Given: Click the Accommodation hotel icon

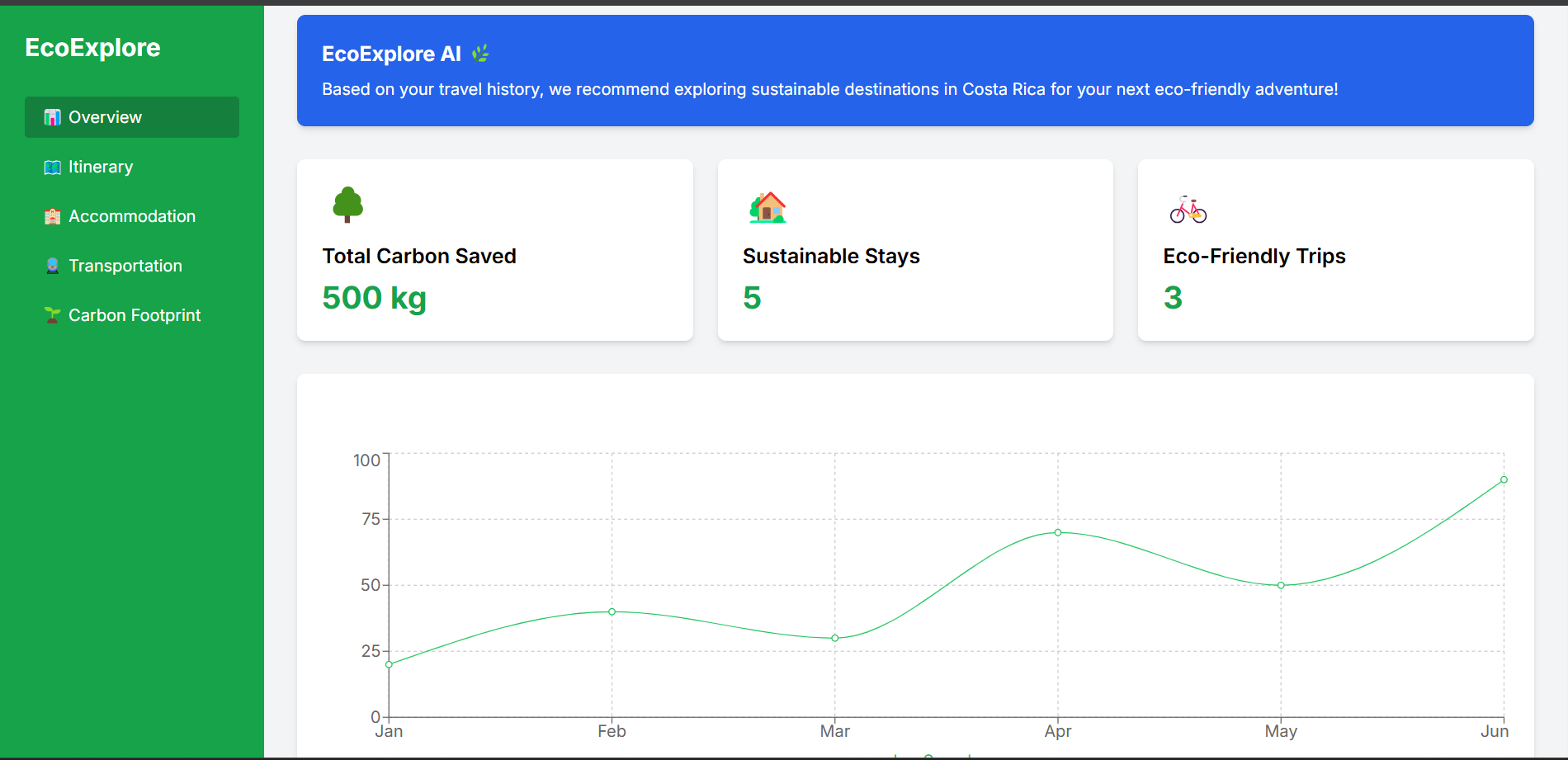Looking at the screenshot, I should tap(52, 216).
